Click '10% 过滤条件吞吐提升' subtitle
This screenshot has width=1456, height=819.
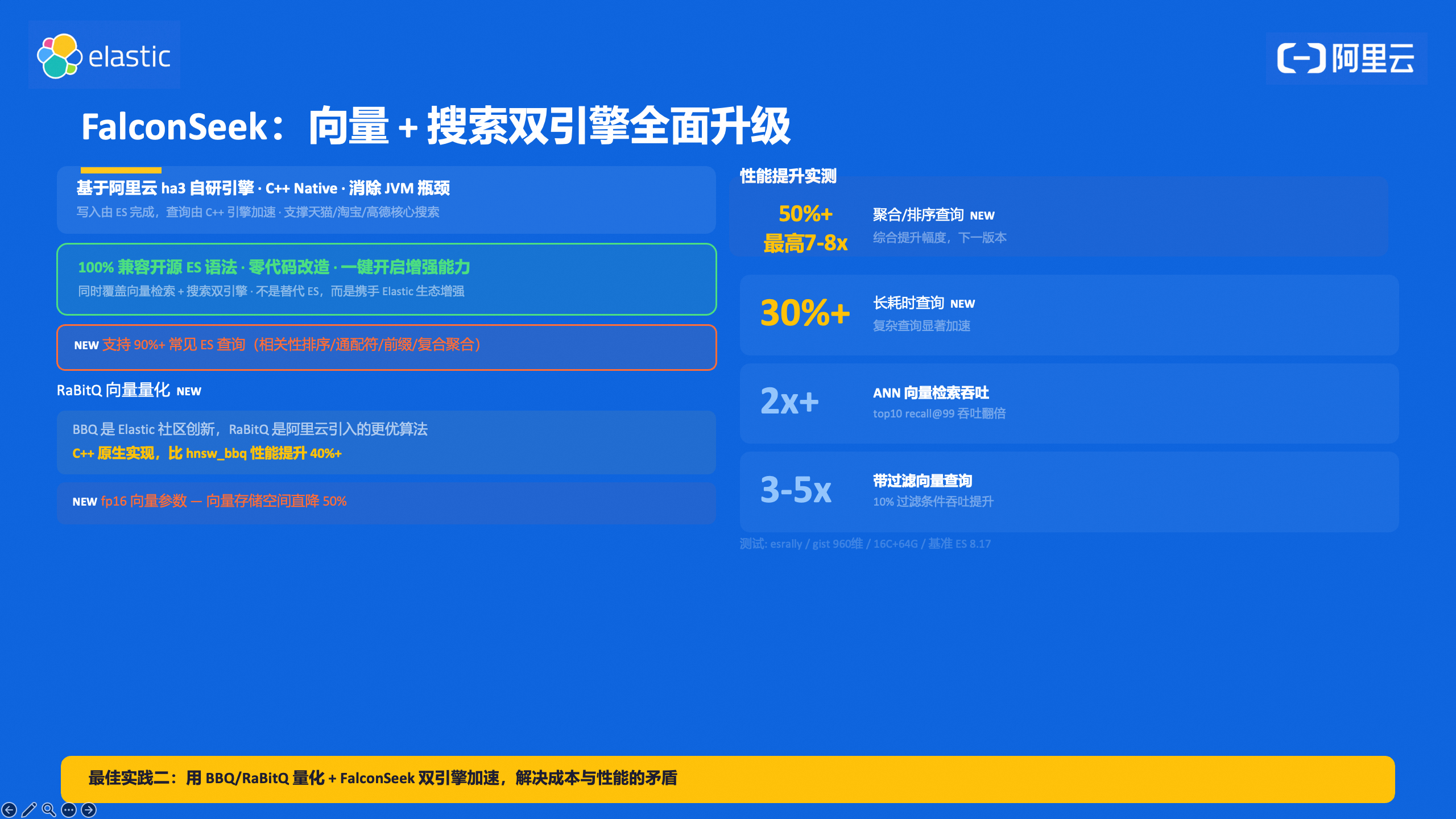[x=933, y=502]
